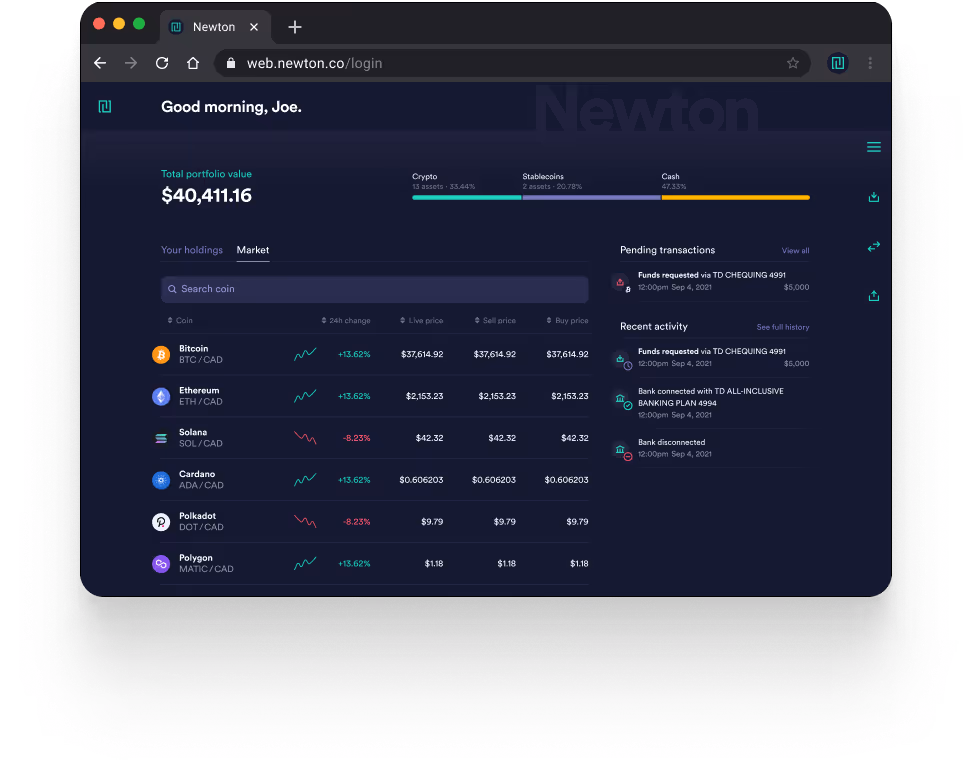
Task: Click the Bank disconnected activity icon
Action: [x=623, y=451]
